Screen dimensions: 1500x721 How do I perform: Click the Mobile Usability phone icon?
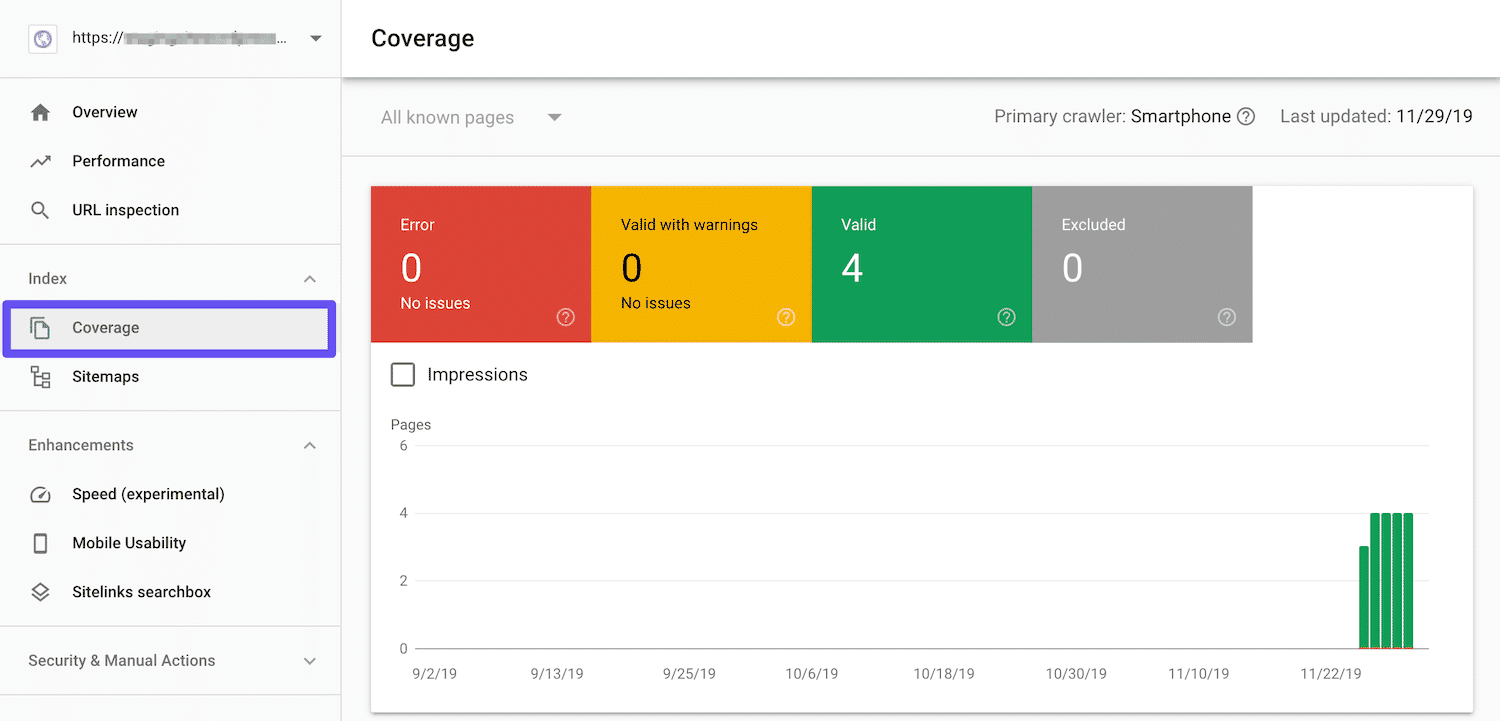[40, 543]
